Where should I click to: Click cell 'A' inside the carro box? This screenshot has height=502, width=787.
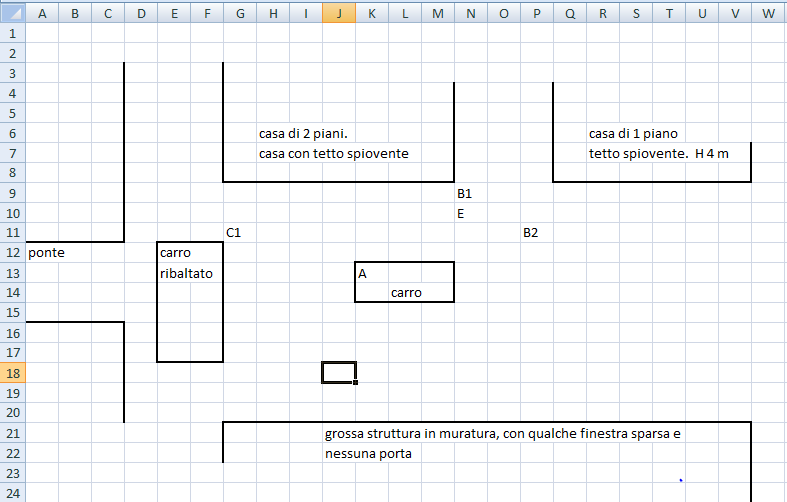[x=363, y=273]
